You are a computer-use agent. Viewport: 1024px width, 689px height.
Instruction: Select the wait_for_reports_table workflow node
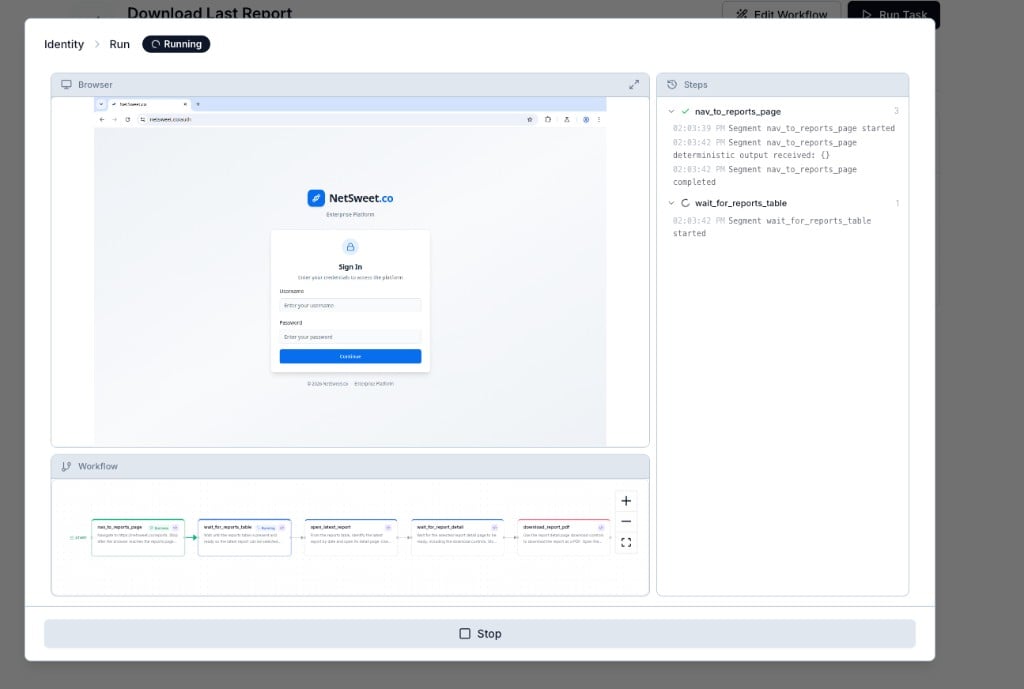coord(245,537)
